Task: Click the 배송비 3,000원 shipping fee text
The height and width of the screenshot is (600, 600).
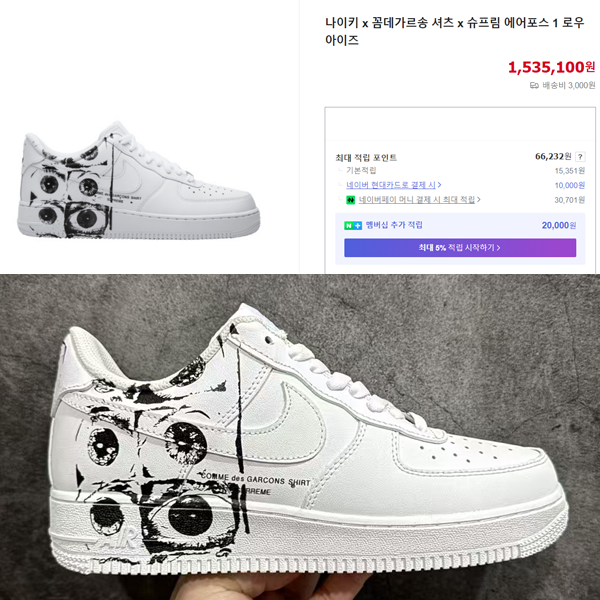Action: point(569,85)
